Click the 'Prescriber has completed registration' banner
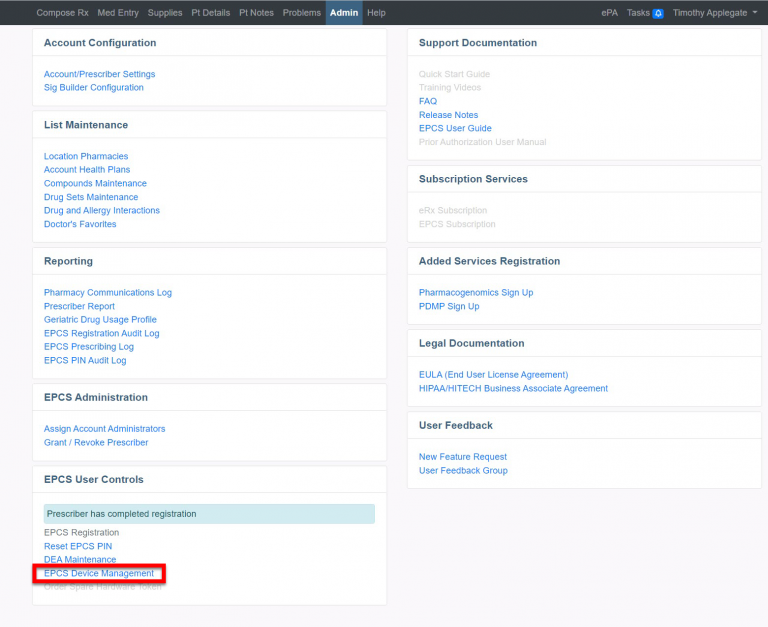768x627 pixels. click(x=209, y=514)
